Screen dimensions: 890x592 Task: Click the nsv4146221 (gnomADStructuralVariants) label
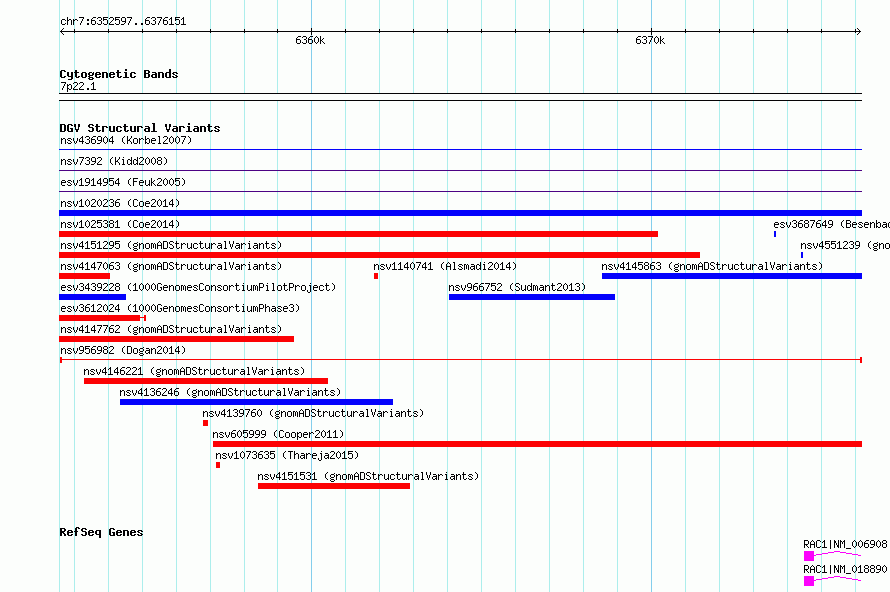tap(194, 371)
